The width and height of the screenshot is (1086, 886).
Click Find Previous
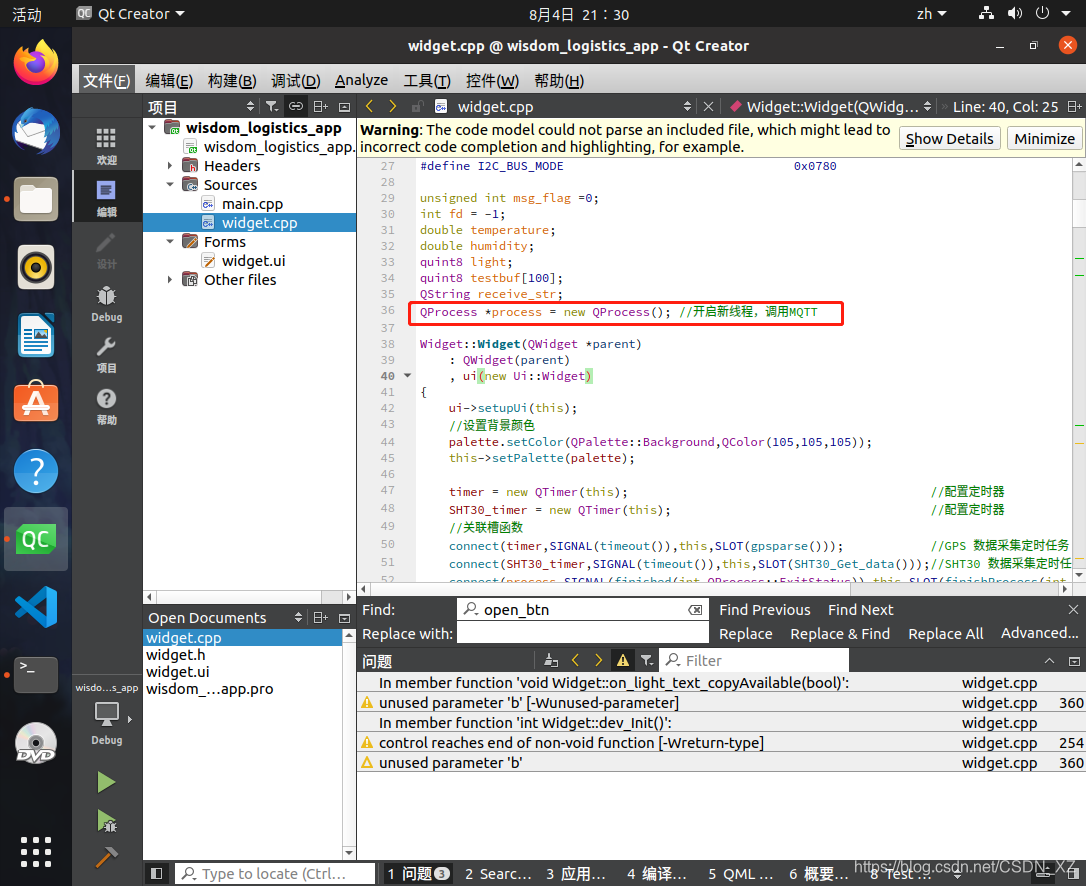(x=765, y=610)
